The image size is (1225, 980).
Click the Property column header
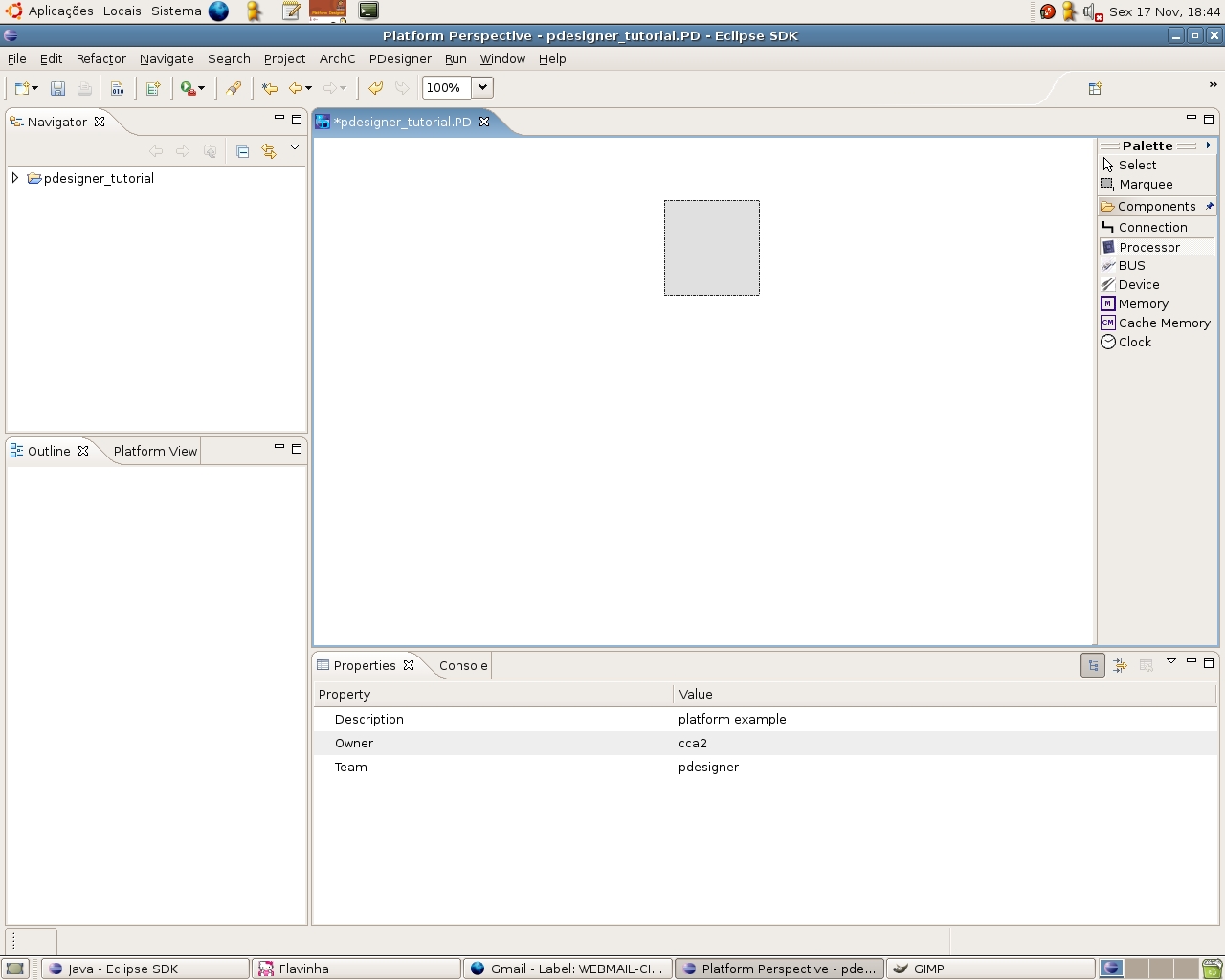point(493,694)
